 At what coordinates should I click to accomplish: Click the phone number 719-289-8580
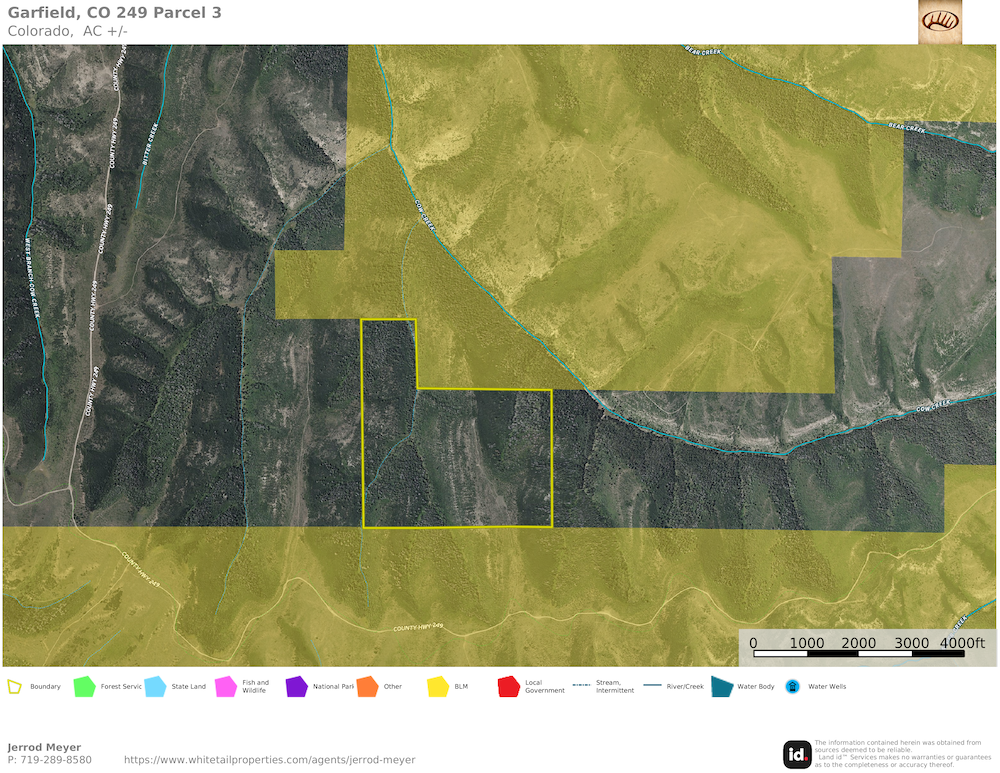[50, 760]
